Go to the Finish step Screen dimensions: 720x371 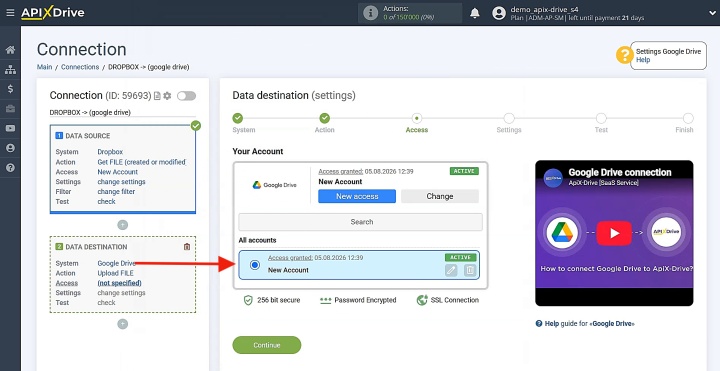[688, 118]
